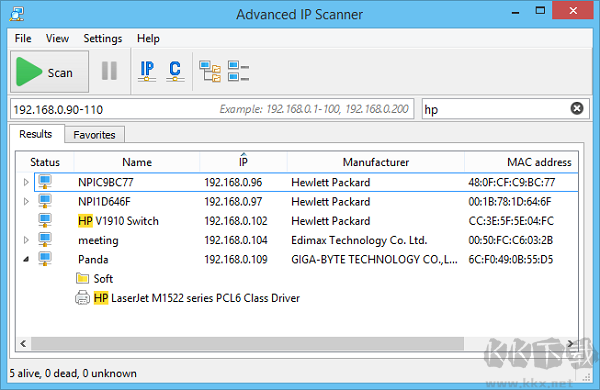The height and width of the screenshot is (390, 600).
Task: Select the Panda device name
Action: [x=93, y=259]
